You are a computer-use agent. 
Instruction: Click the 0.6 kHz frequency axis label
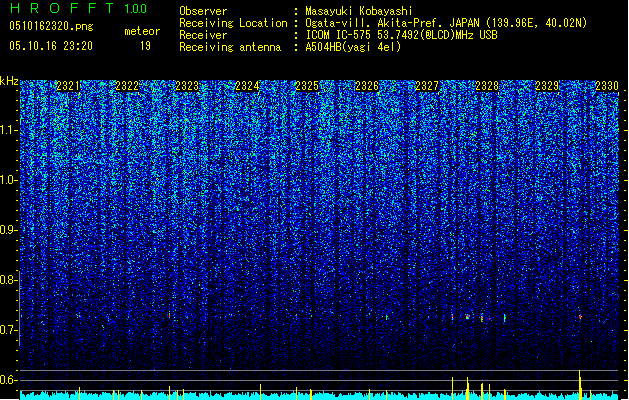click(9, 380)
